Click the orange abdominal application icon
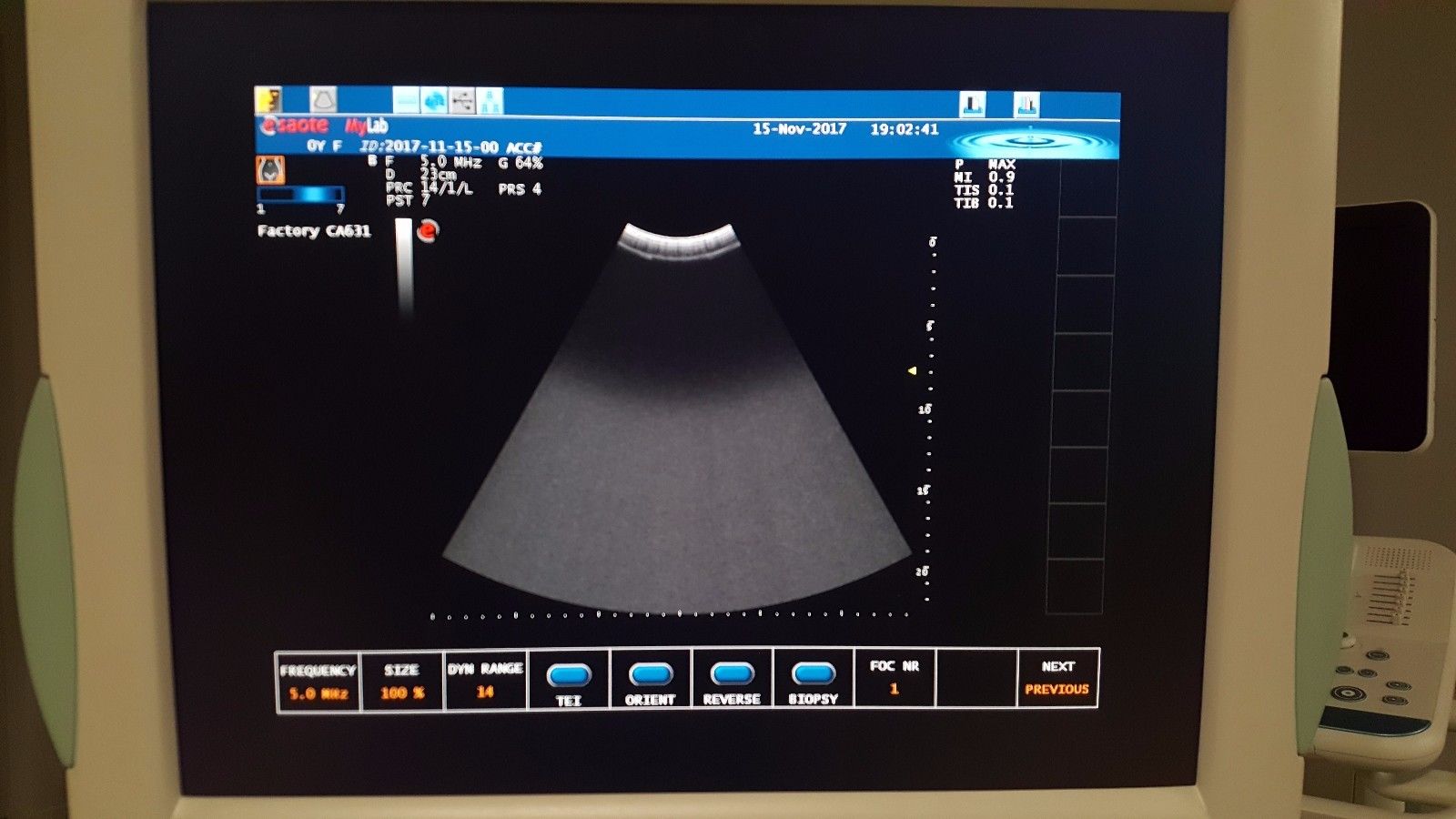The height and width of the screenshot is (819, 1456). (269, 169)
